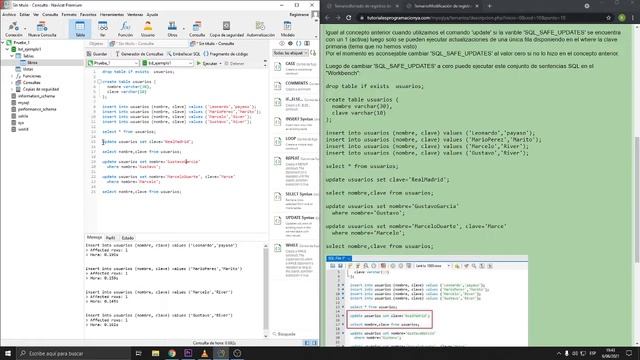Image resolution: width=640 pixels, height=360 pixels.
Task: Click the Nueva Consulta toolbar icon
Action: tap(42, 29)
